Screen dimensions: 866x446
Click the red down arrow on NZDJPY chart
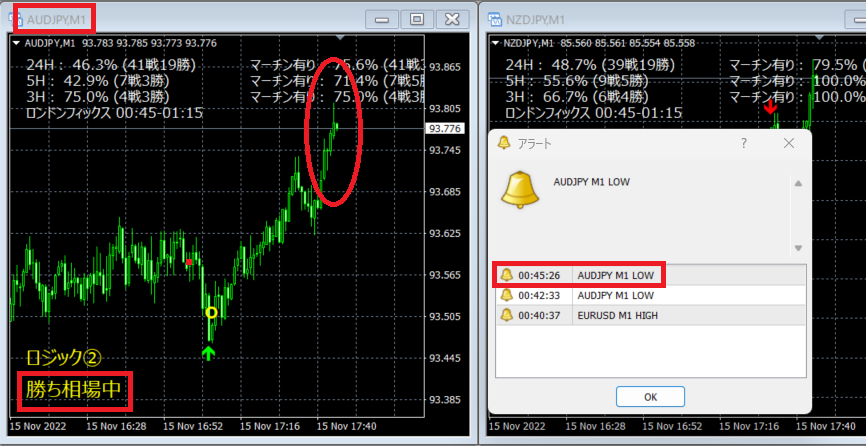point(769,106)
